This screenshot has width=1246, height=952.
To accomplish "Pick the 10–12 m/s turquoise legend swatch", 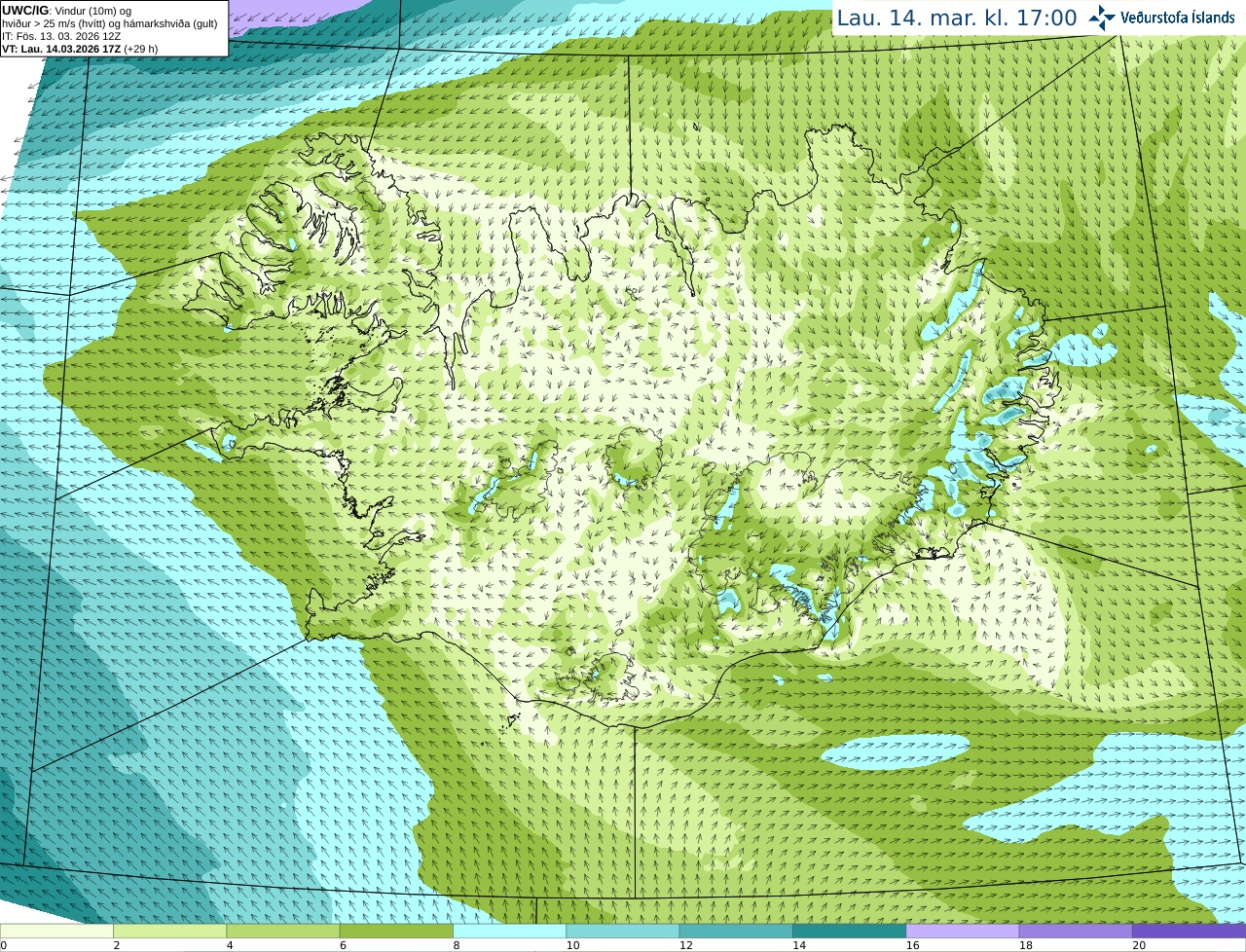I will click(623, 931).
